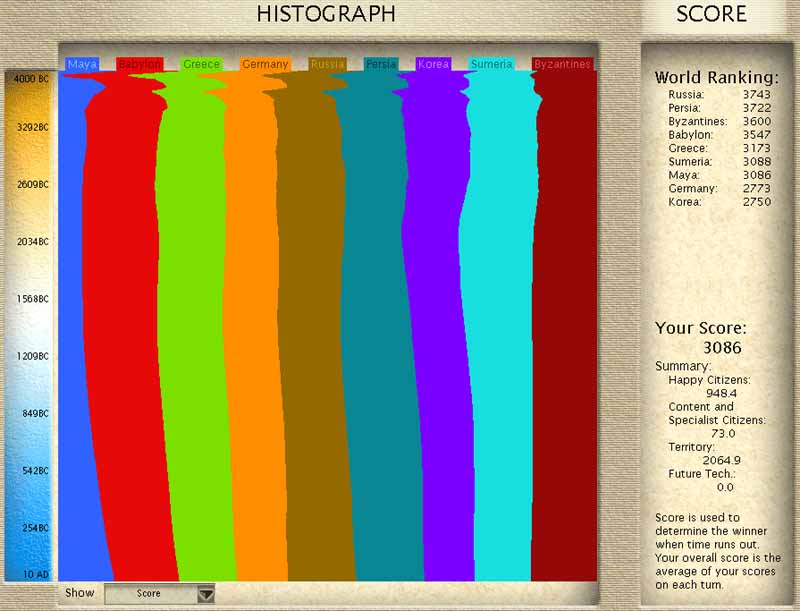The height and width of the screenshot is (611, 800).
Task: Click the Future Tech value 0.0
Action: point(725,487)
